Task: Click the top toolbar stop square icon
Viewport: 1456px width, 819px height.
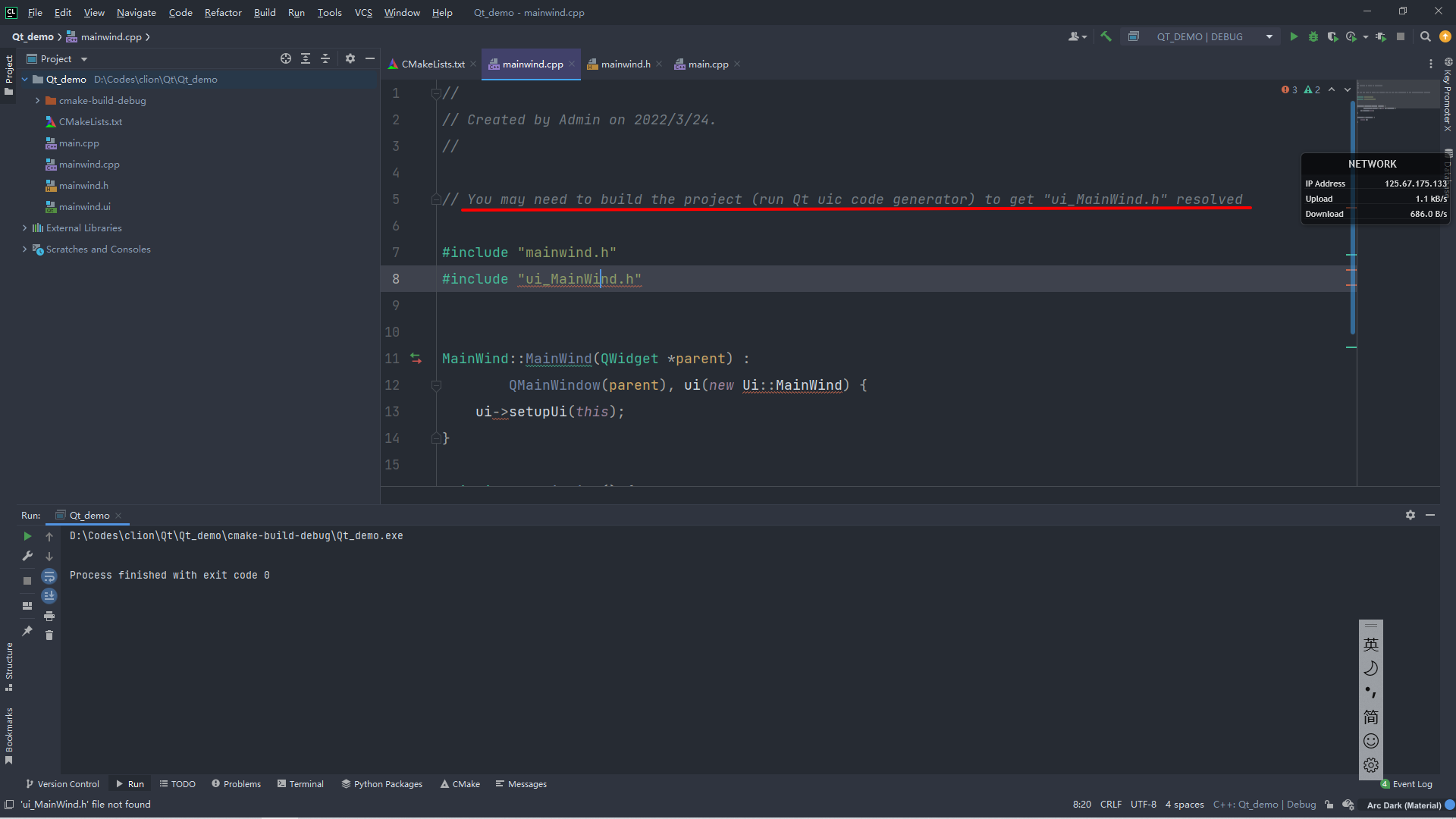Action: tap(1401, 36)
